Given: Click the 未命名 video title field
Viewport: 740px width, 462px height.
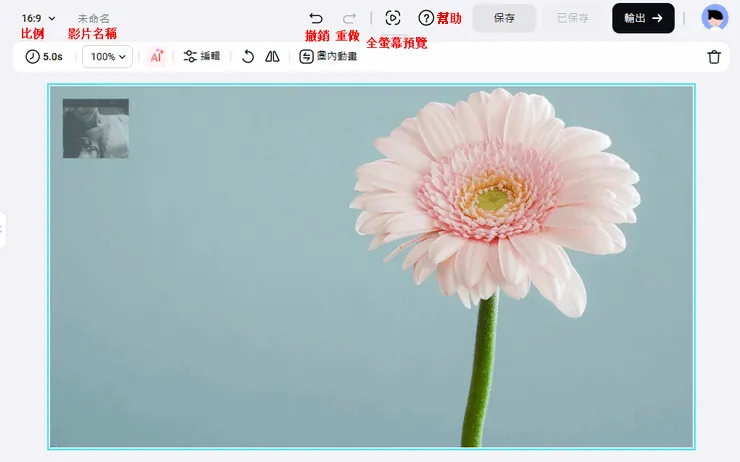Looking at the screenshot, I should point(94,18).
